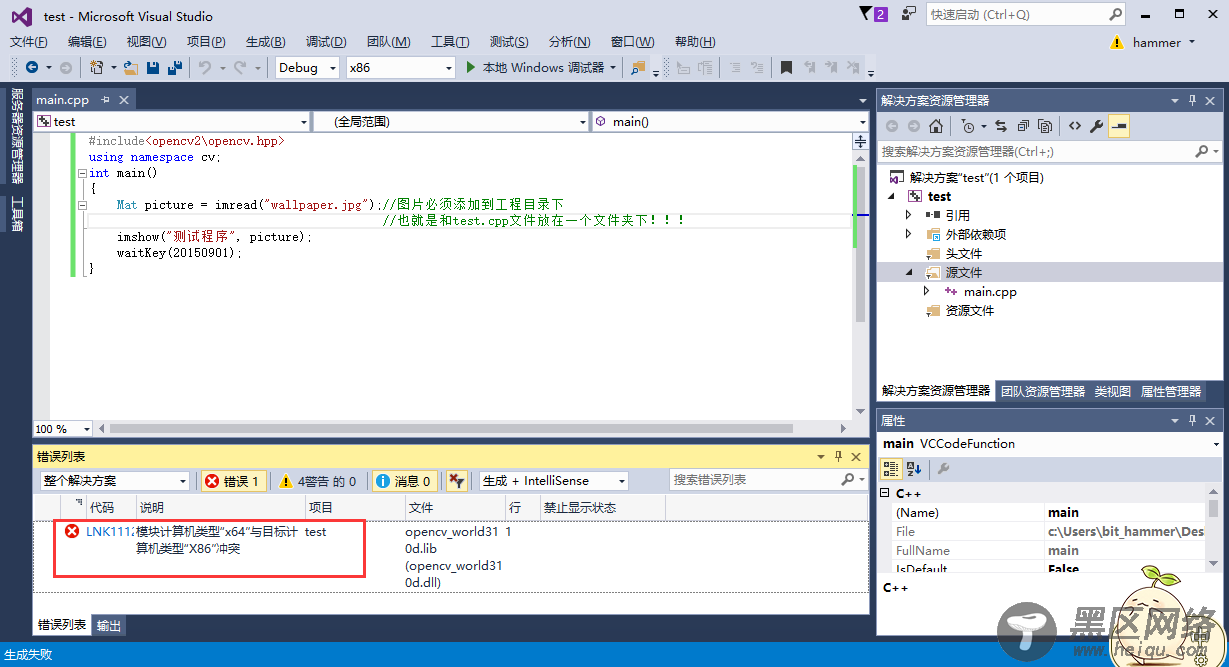Open the Entire Solution filter dropdown
Screen dimensions: 1229x667
[x=114, y=481]
